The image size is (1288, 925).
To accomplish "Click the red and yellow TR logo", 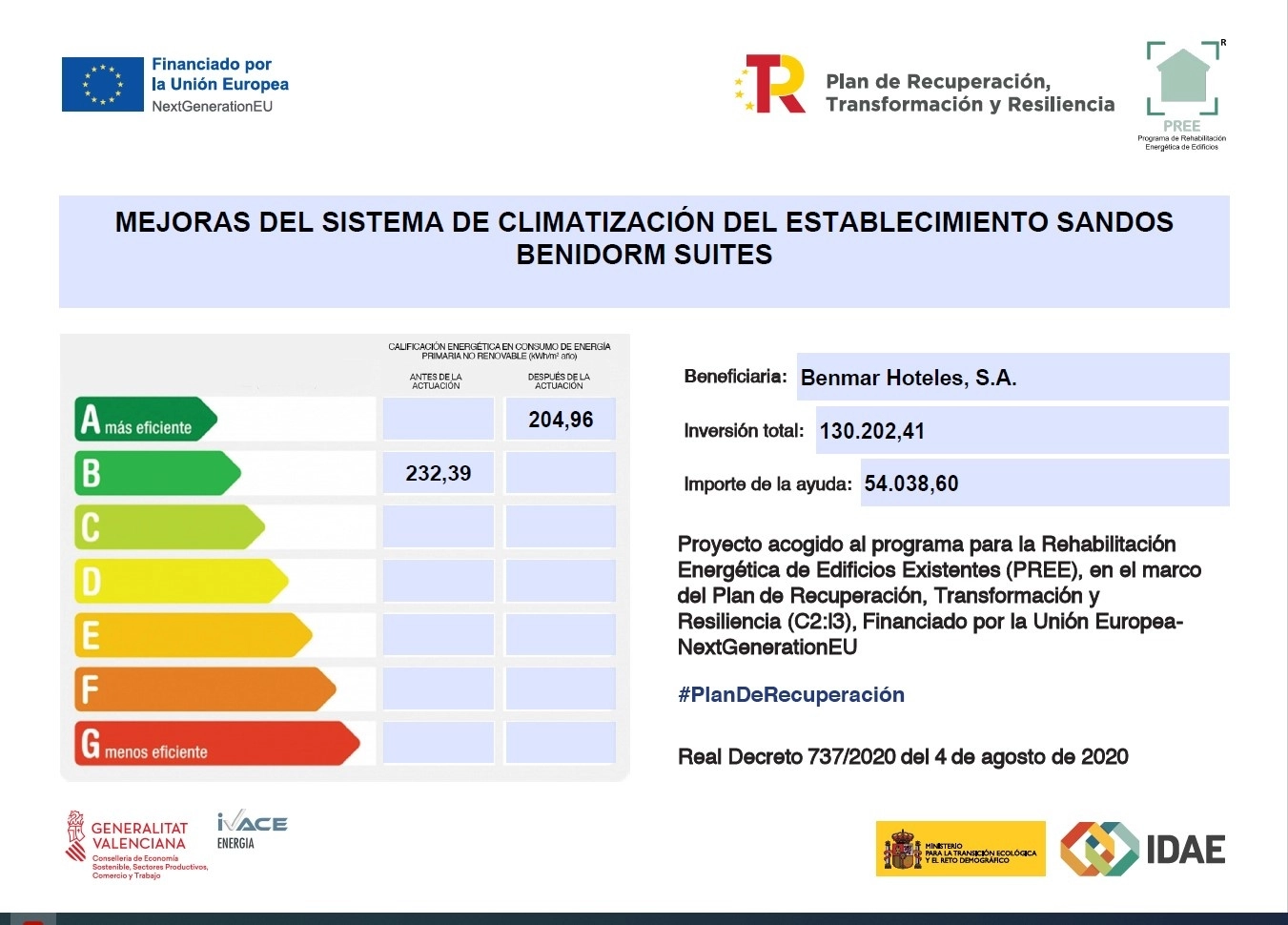I will 772,84.
